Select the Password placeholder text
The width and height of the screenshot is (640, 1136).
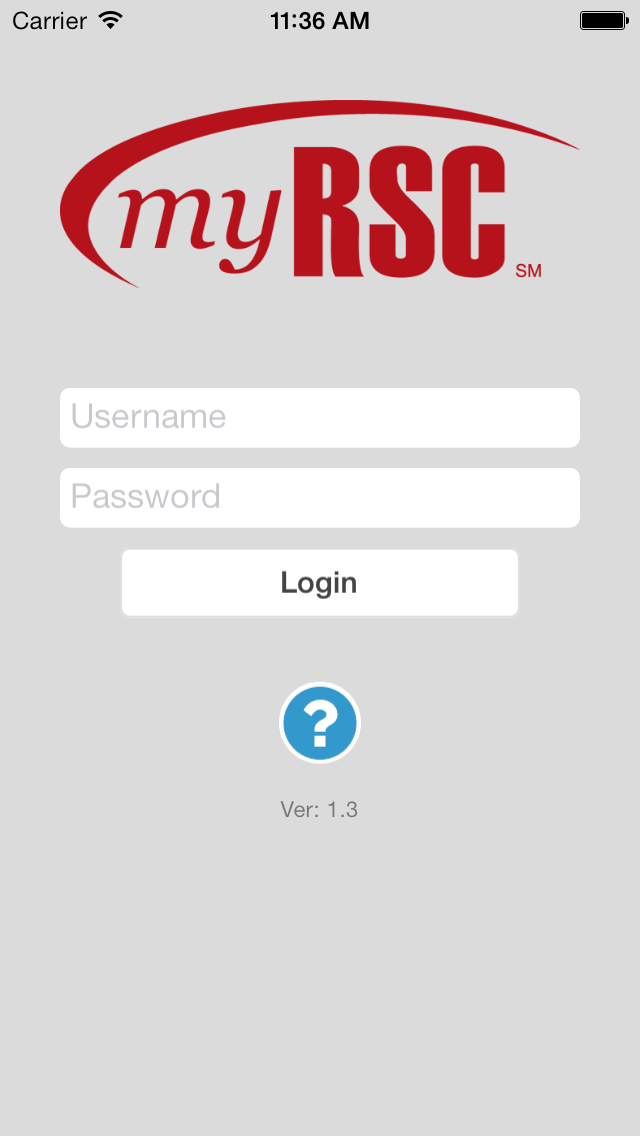[145, 497]
